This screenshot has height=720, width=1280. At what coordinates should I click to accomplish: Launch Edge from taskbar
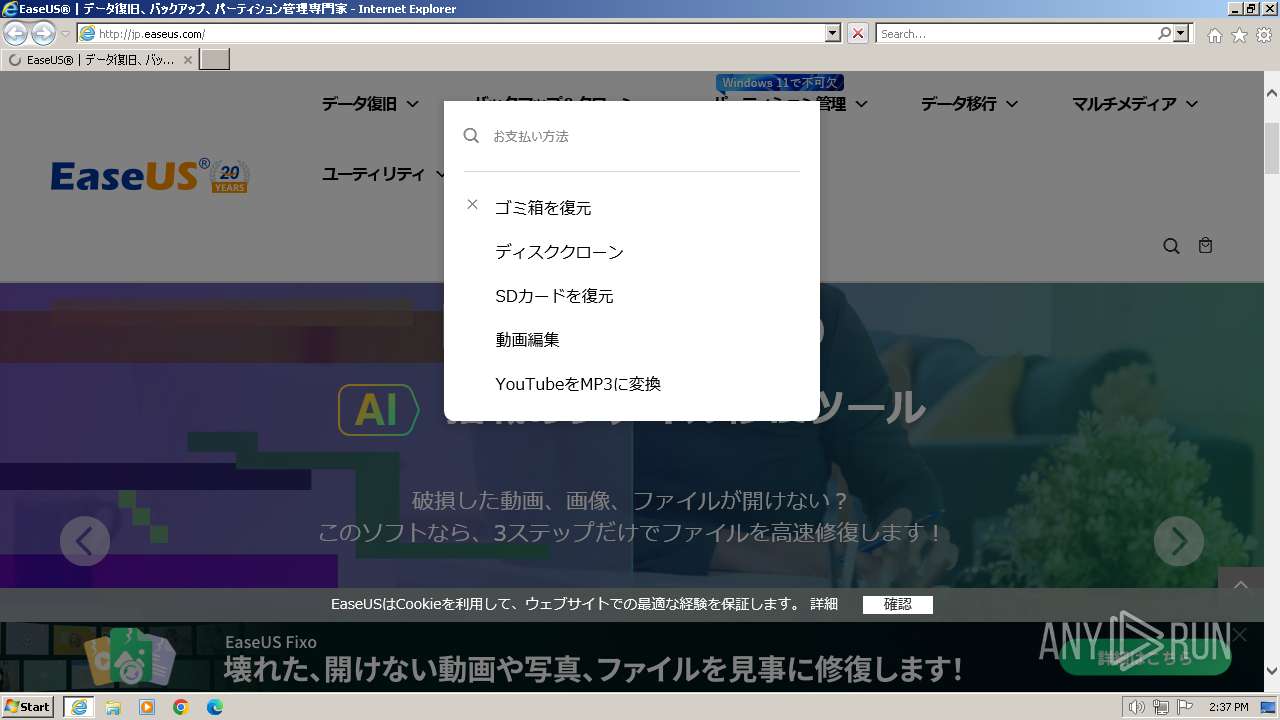pyautogui.click(x=215, y=707)
